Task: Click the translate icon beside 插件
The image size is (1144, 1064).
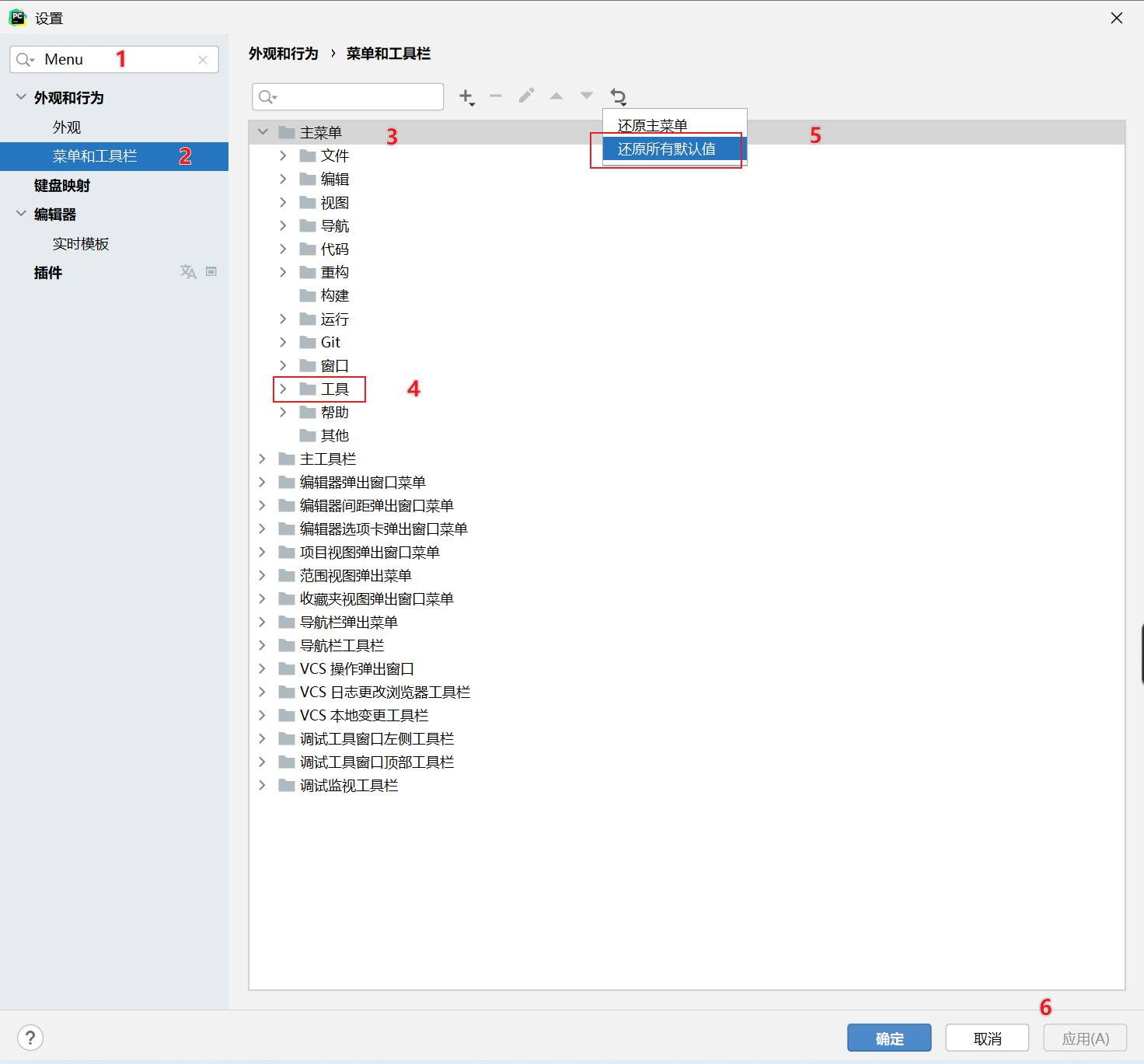Action: click(x=188, y=271)
